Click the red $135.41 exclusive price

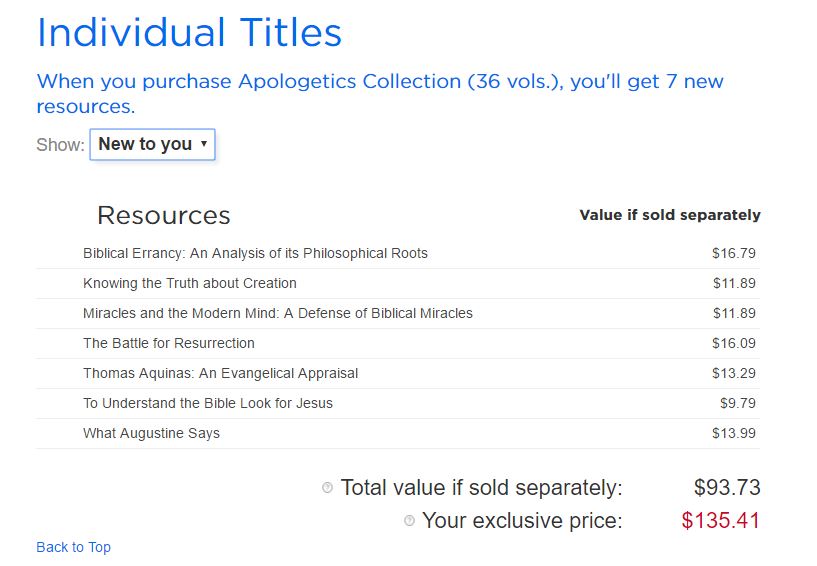coord(720,521)
